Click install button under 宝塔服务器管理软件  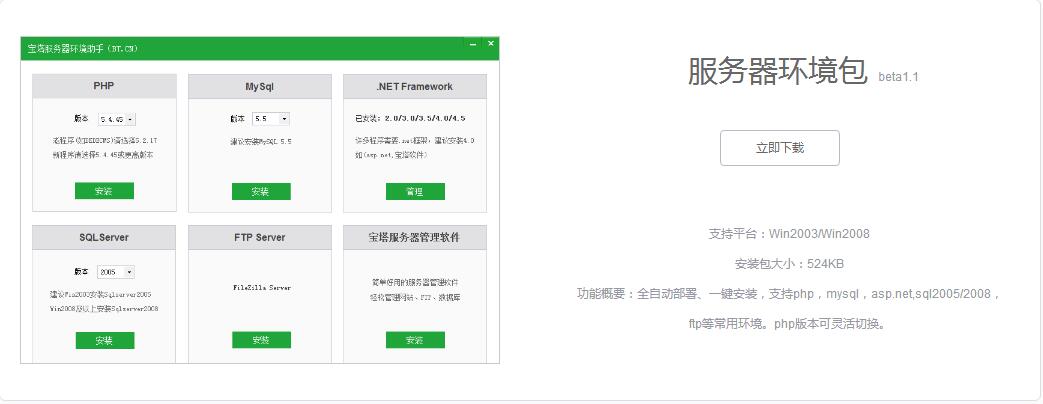(x=415, y=340)
